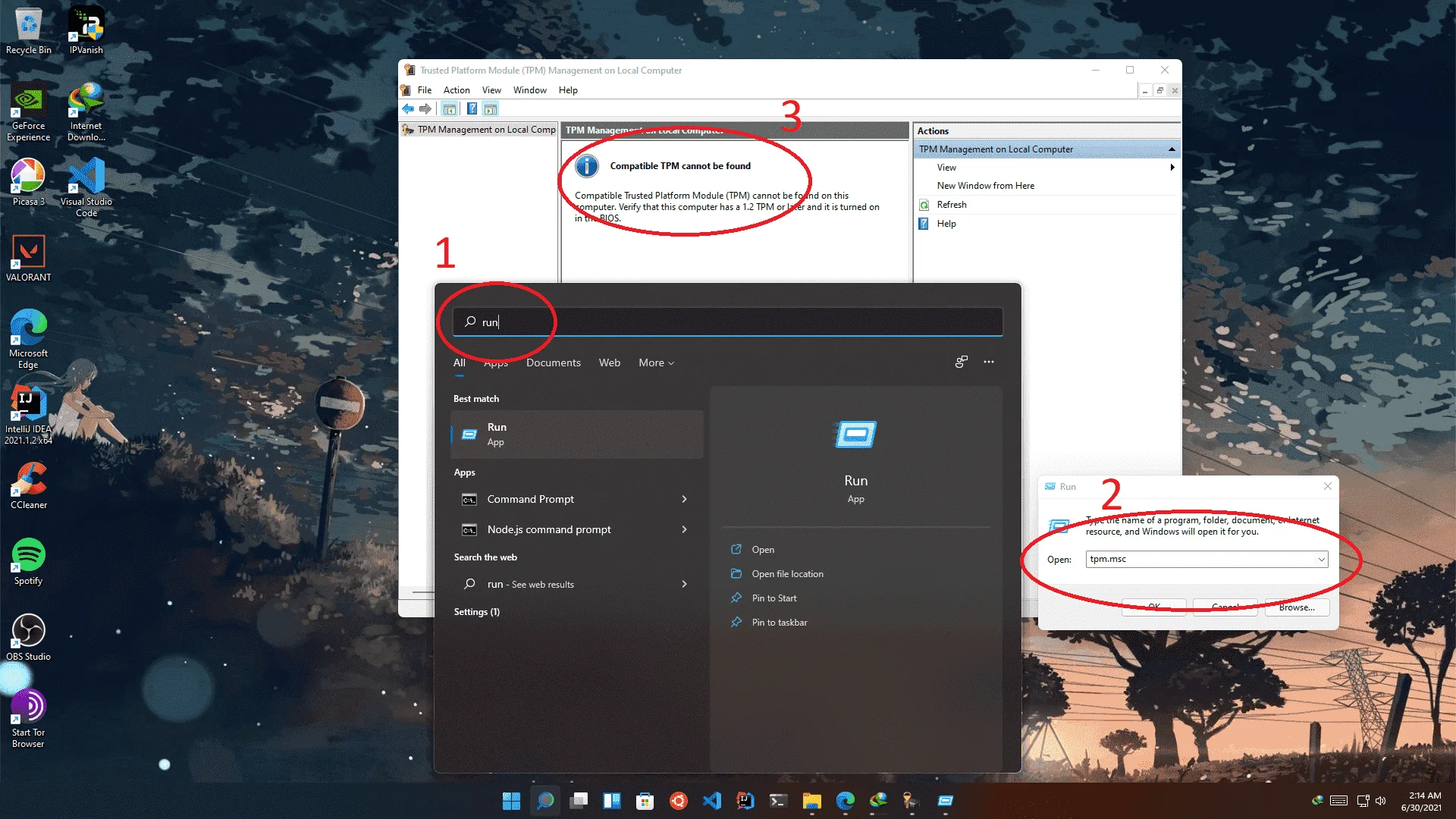The height and width of the screenshot is (819, 1456).
Task: Open CCleaner desktop shortcut
Action: [29, 486]
